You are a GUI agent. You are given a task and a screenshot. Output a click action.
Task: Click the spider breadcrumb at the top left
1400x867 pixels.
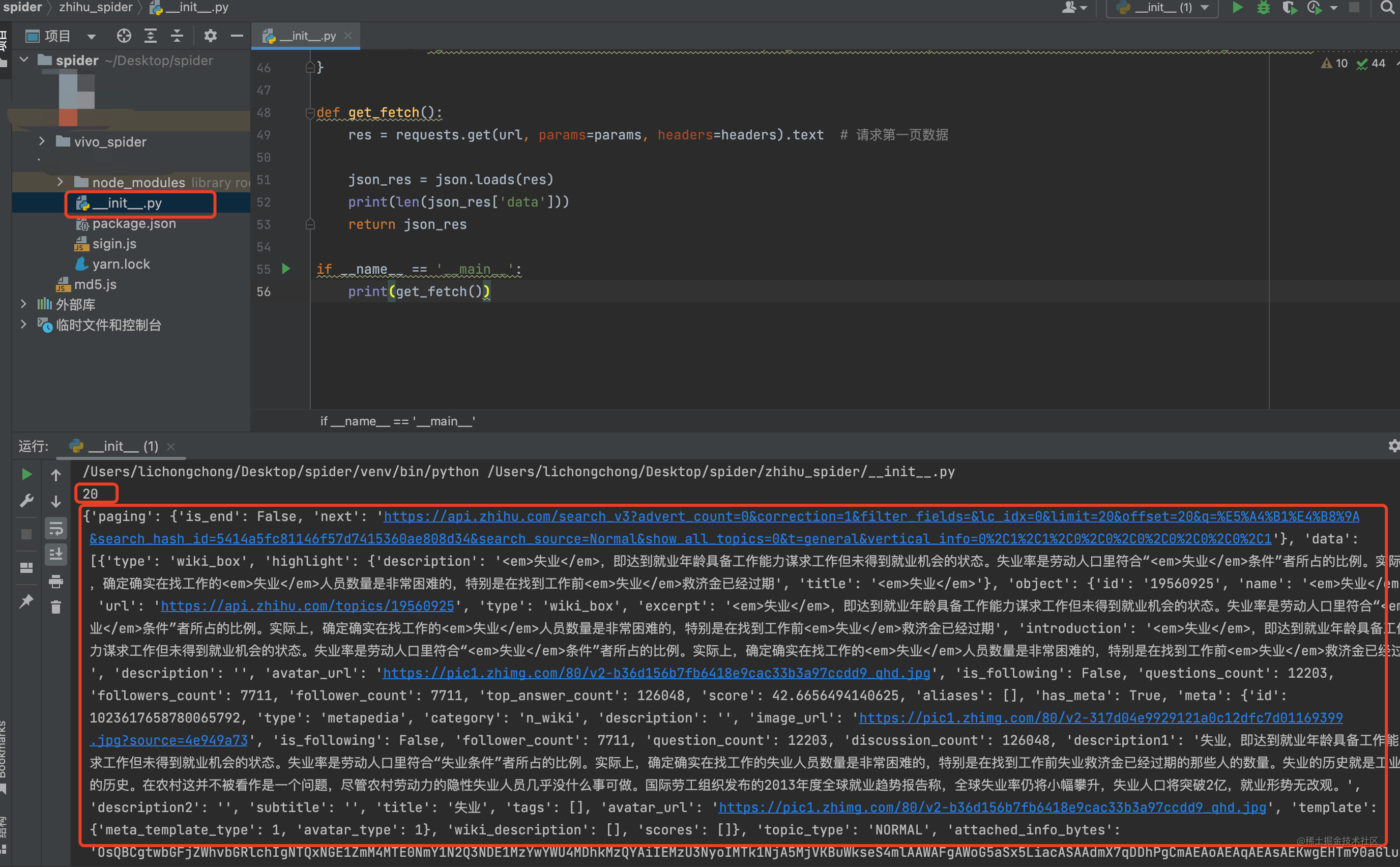pos(22,7)
